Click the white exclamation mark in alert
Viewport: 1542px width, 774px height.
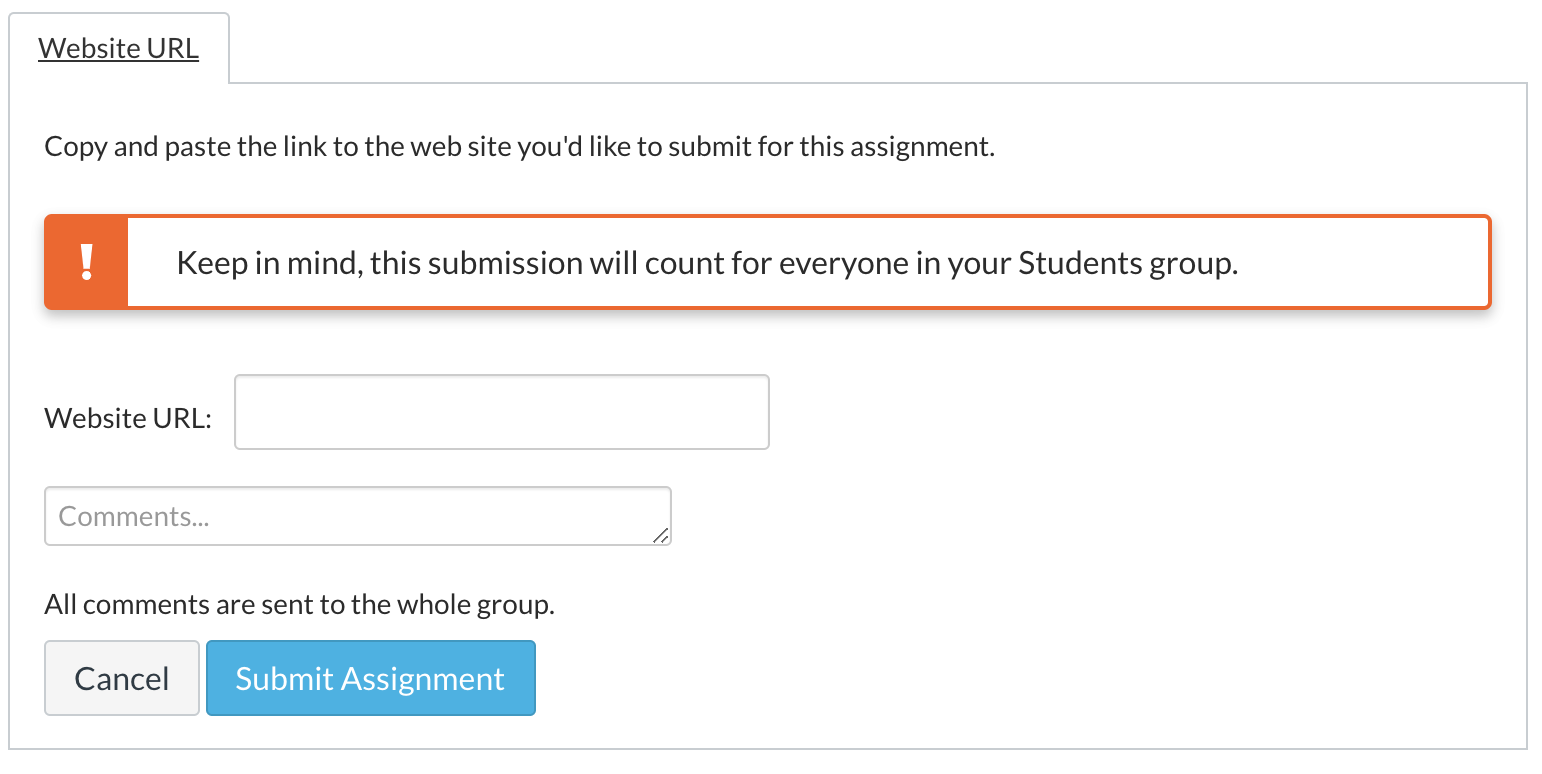tap(87, 262)
